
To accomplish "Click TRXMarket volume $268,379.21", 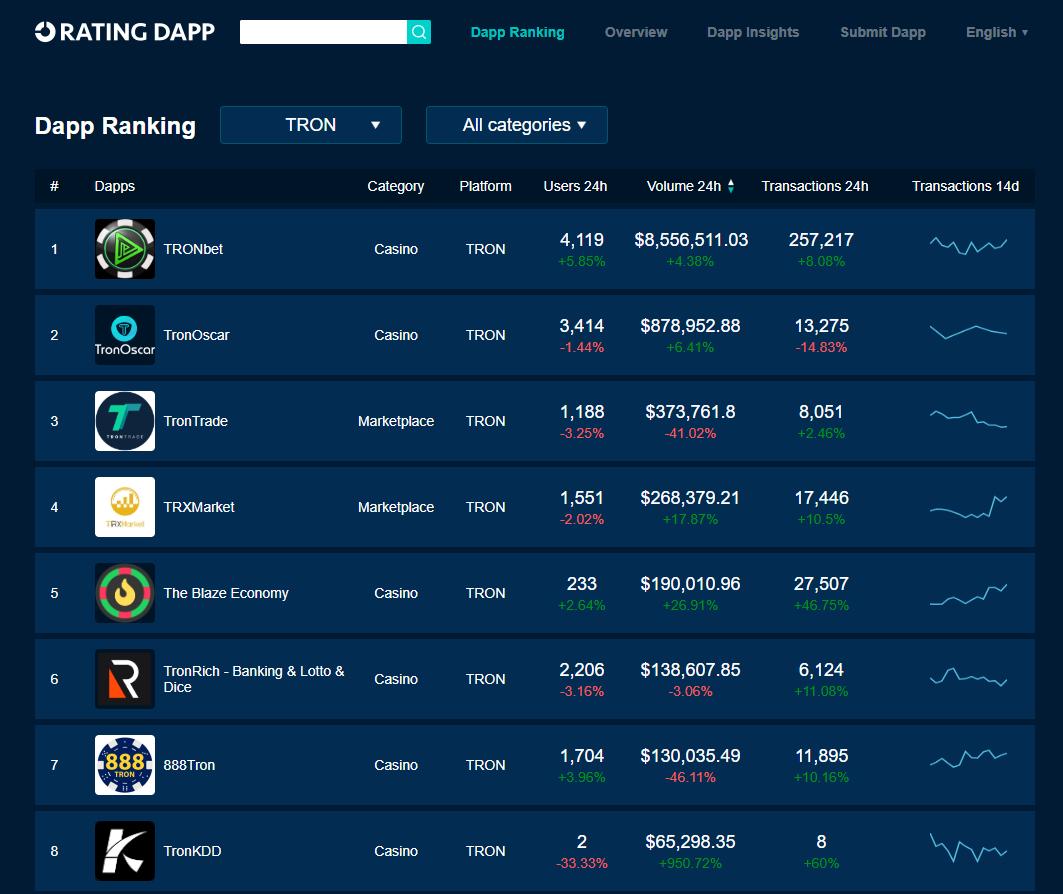I will point(690,498).
